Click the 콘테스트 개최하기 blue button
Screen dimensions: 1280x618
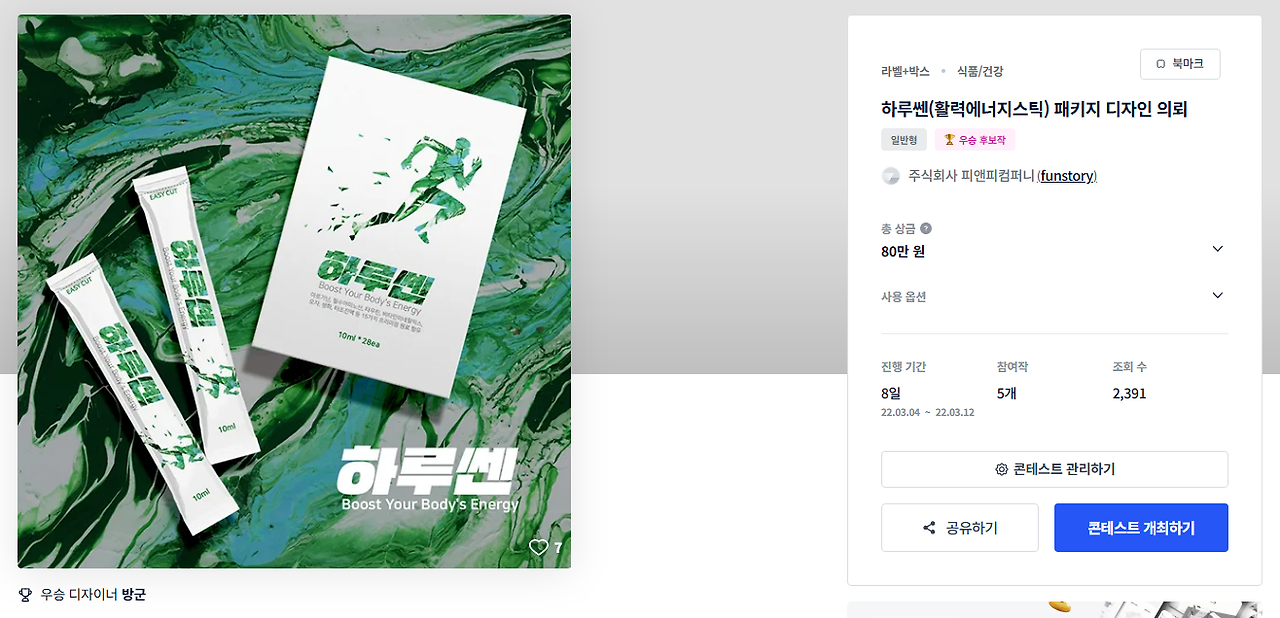click(x=1141, y=528)
